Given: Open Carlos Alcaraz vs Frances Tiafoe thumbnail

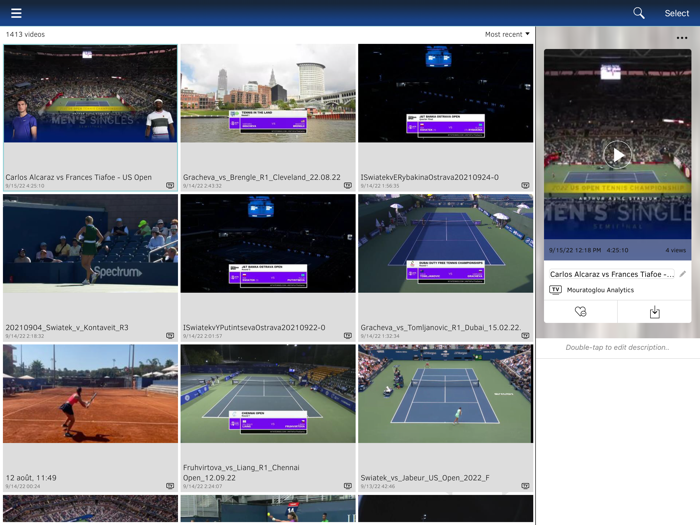Looking at the screenshot, I should click(x=91, y=93).
